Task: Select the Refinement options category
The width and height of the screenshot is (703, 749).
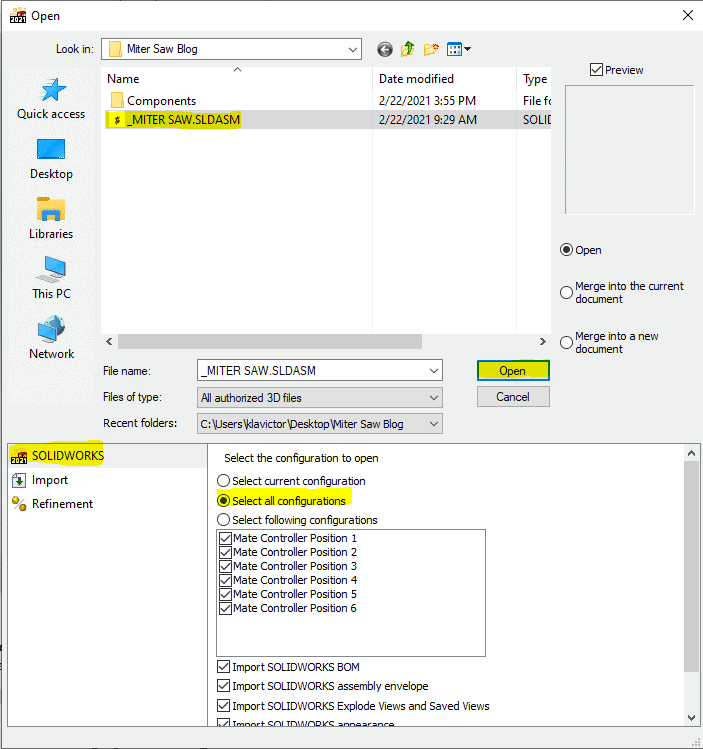Action: 52,504
